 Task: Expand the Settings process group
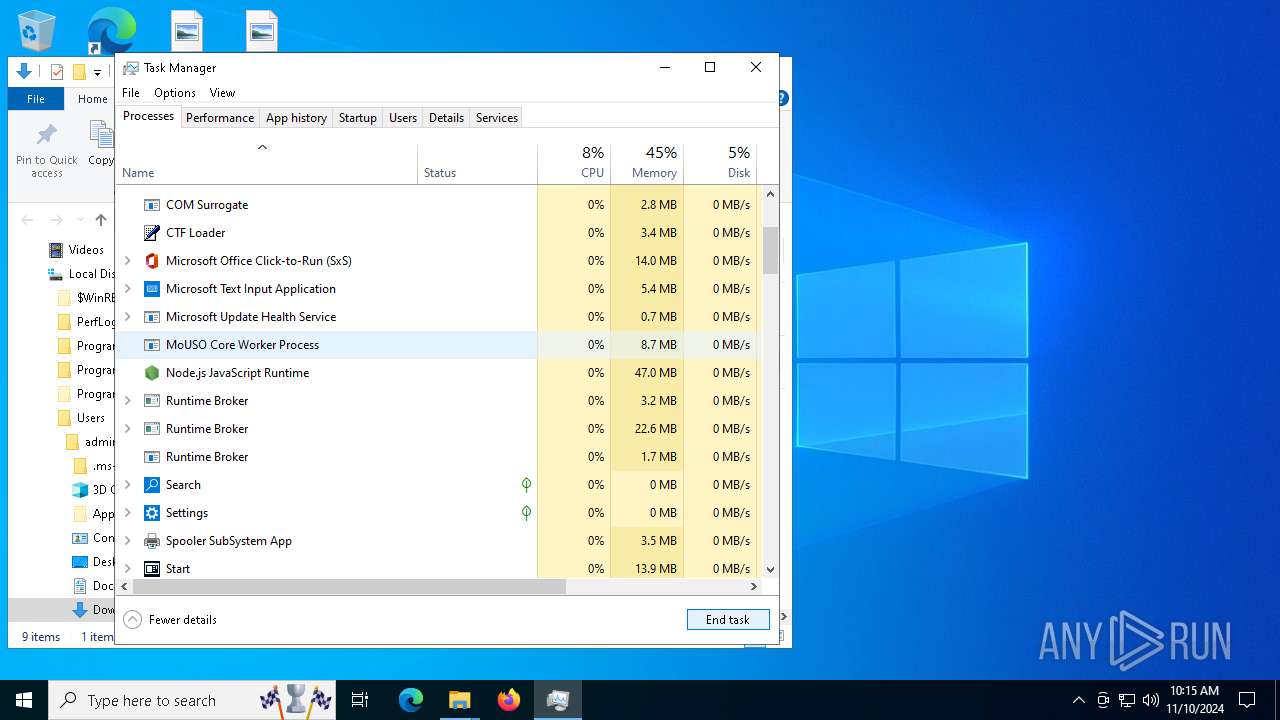pos(127,513)
